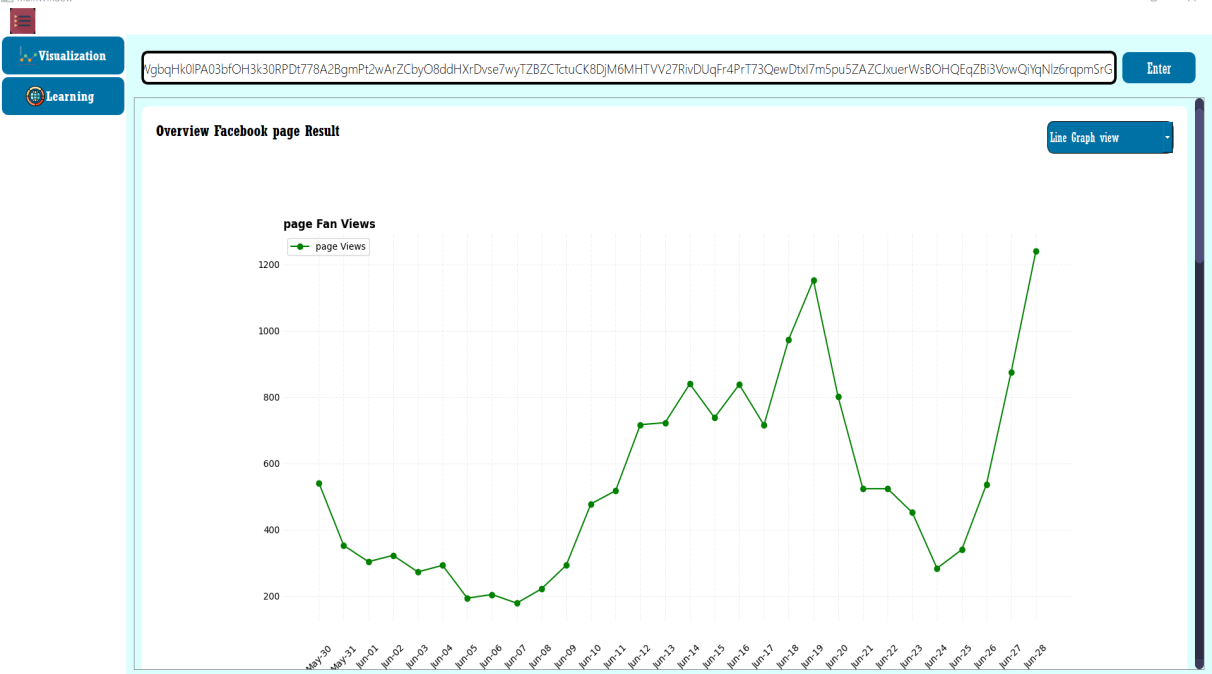Click the 400 y-axis label
Image resolution: width=1212 pixels, height=674 pixels.
pyautogui.click(x=270, y=530)
